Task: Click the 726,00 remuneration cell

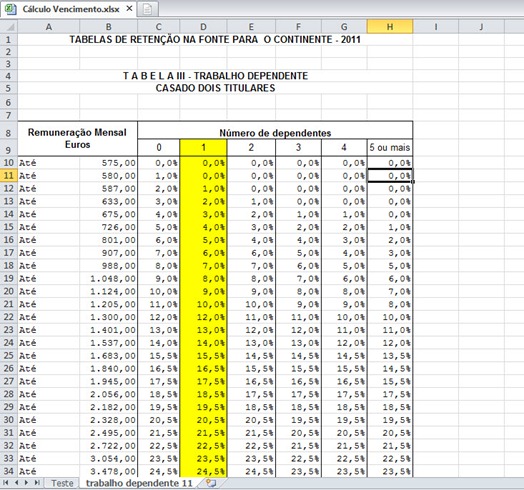Action: [109, 227]
